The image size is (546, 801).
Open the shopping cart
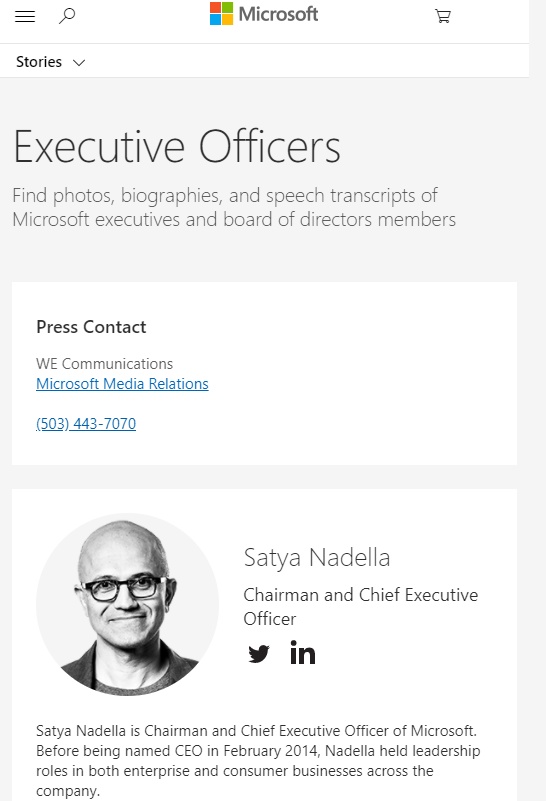point(442,16)
